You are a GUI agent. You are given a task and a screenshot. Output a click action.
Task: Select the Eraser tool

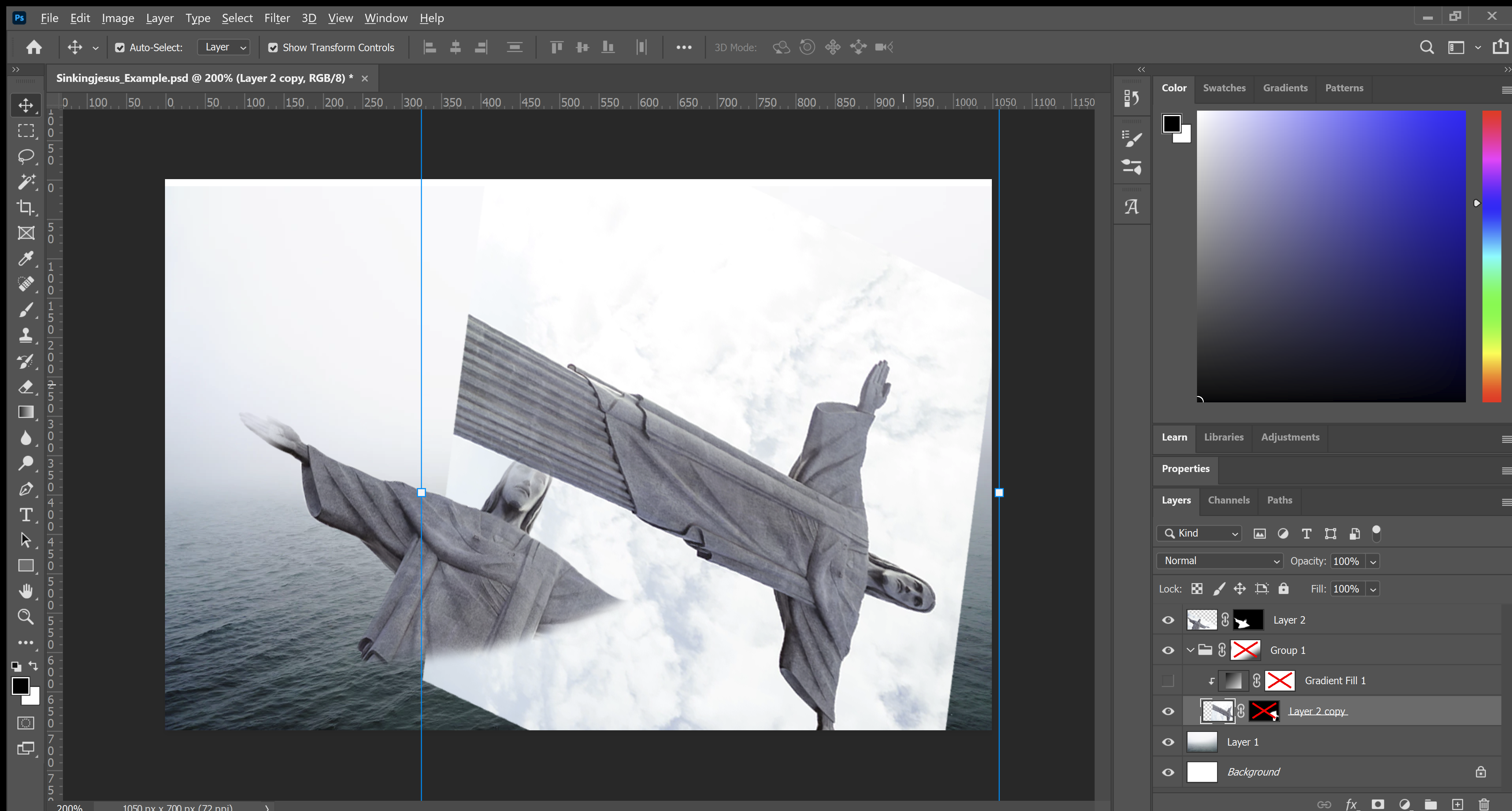(x=26, y=387)
